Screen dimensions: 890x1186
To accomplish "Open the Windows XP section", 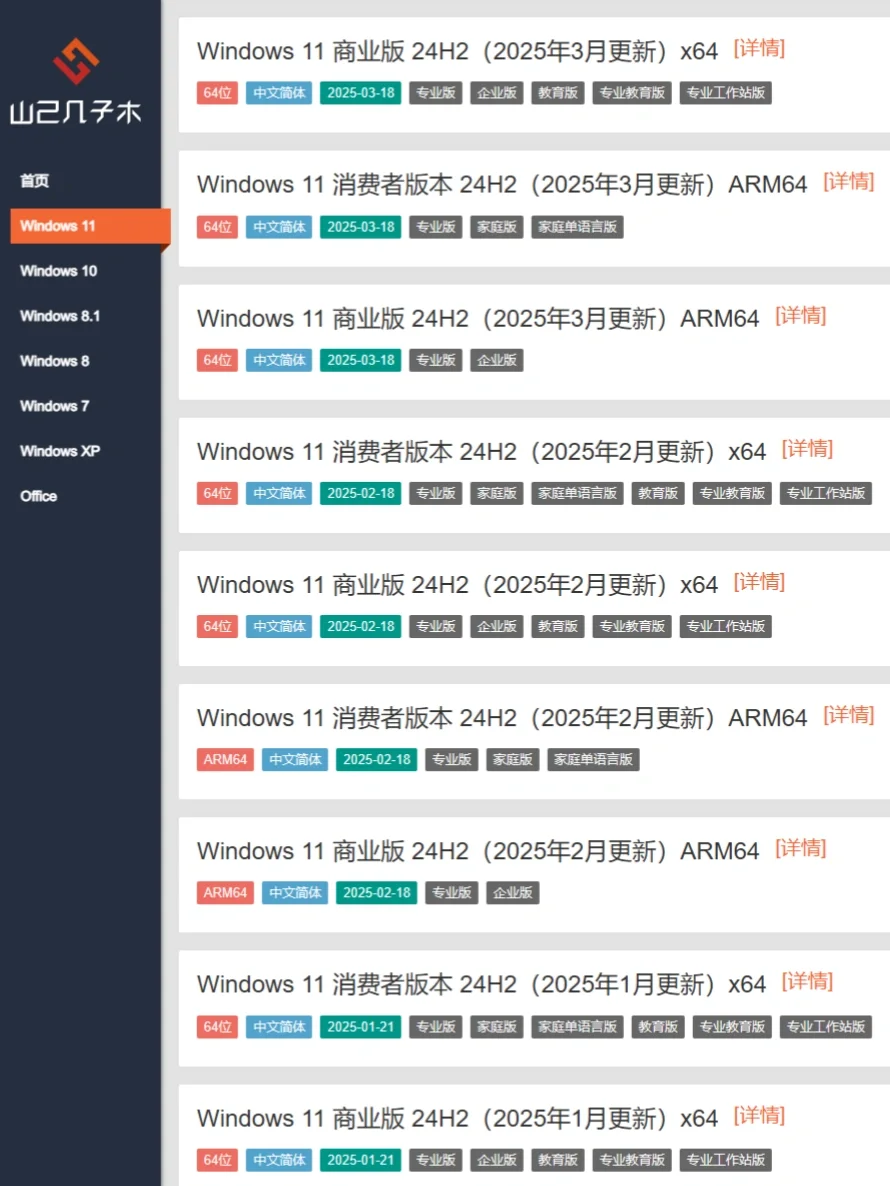I will click(x=59, y=451).
